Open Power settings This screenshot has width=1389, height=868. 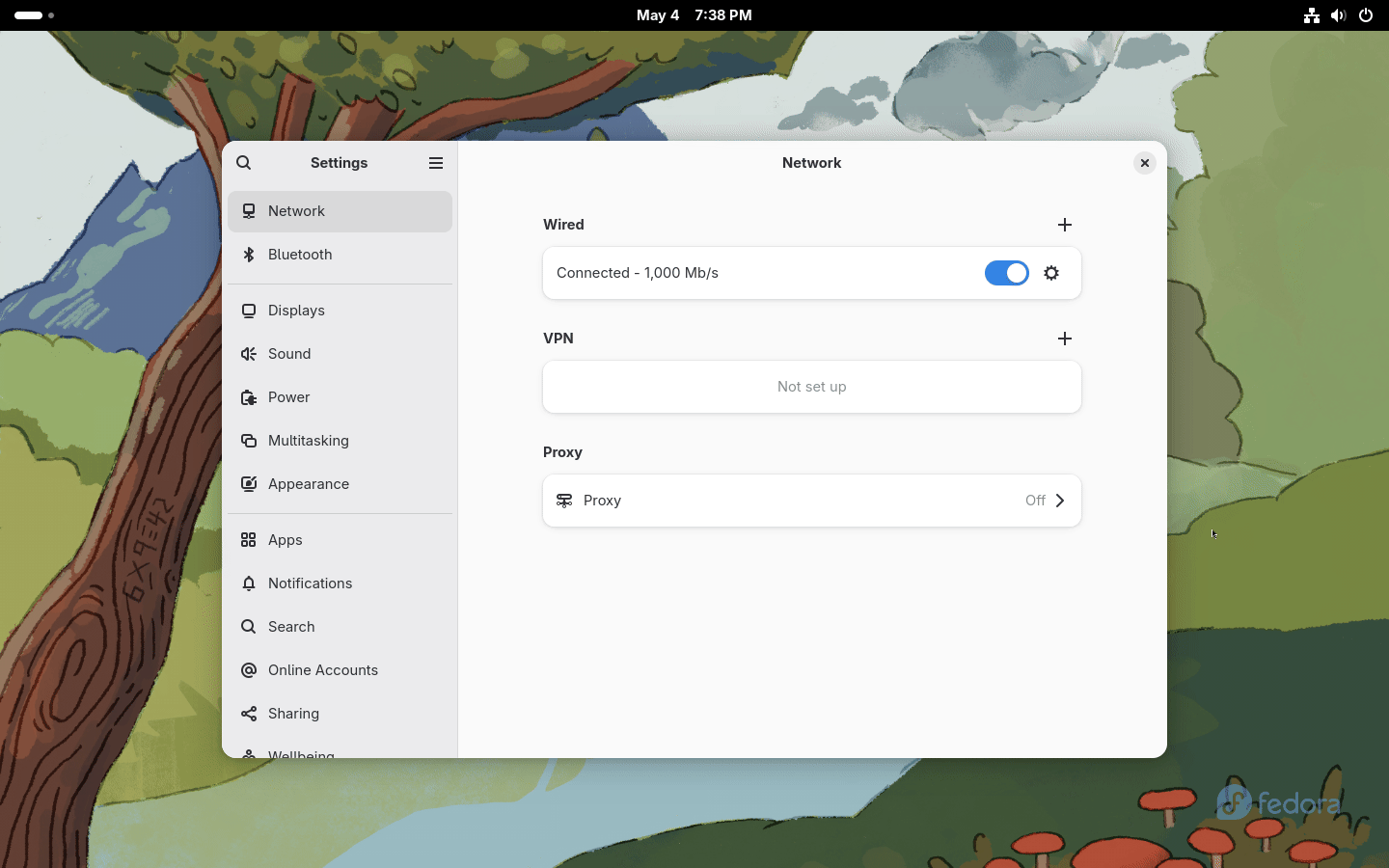coord(340,397)
